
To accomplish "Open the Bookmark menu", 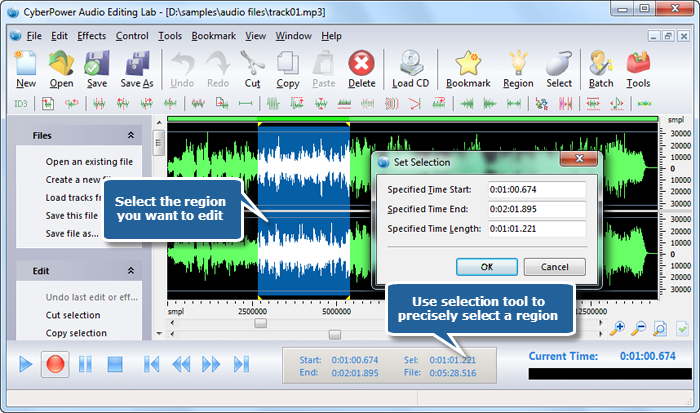I will pyautogui.click(x=213, y=36).
